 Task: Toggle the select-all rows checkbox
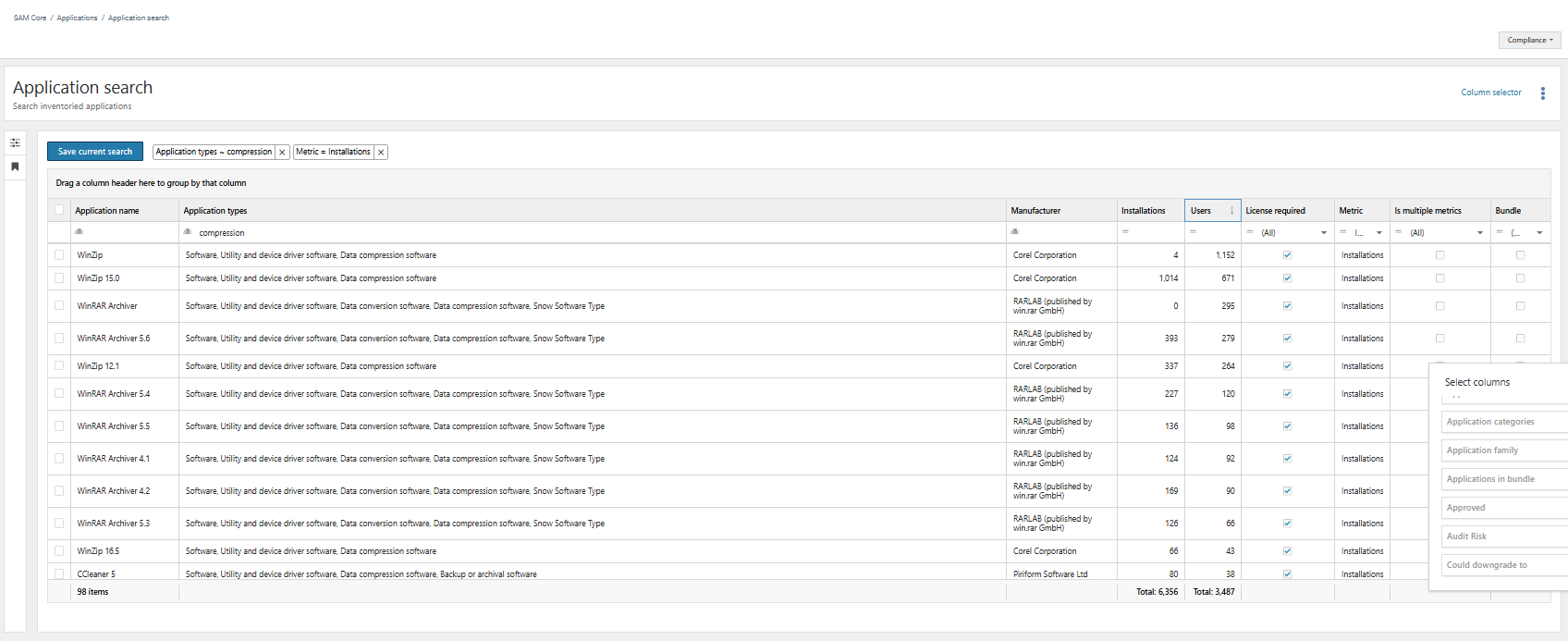(59, 210)
